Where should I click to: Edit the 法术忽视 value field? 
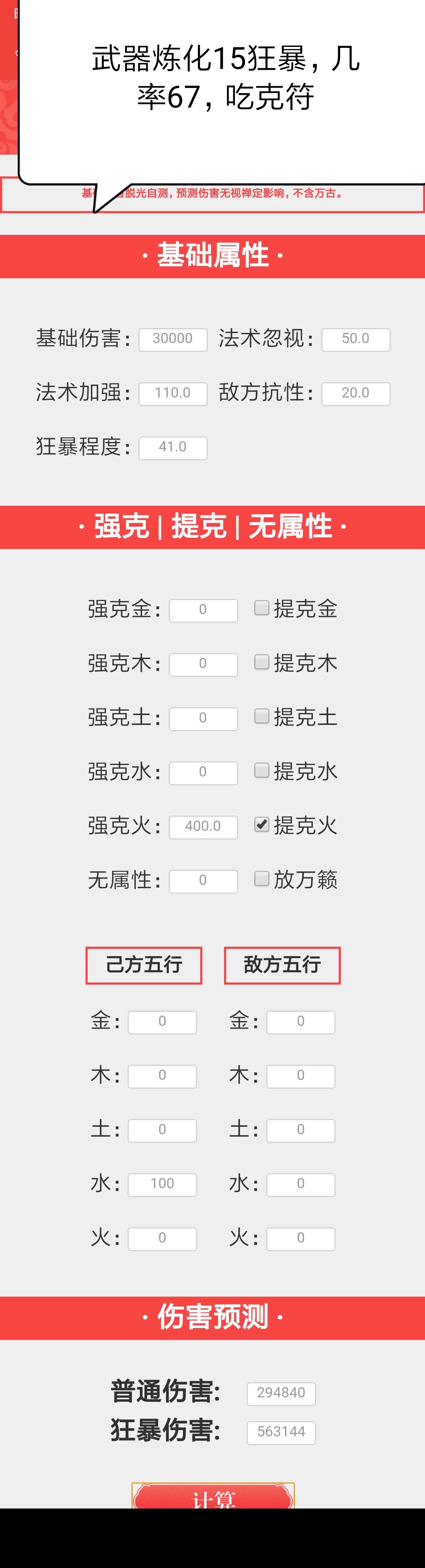(356, 339)
